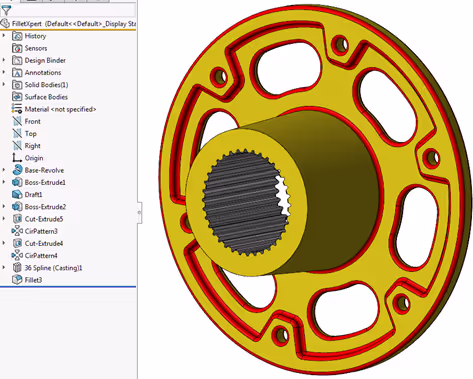
Task: Expand the Cut-Extrude4 feature
Action: click(x=4, y=243)
